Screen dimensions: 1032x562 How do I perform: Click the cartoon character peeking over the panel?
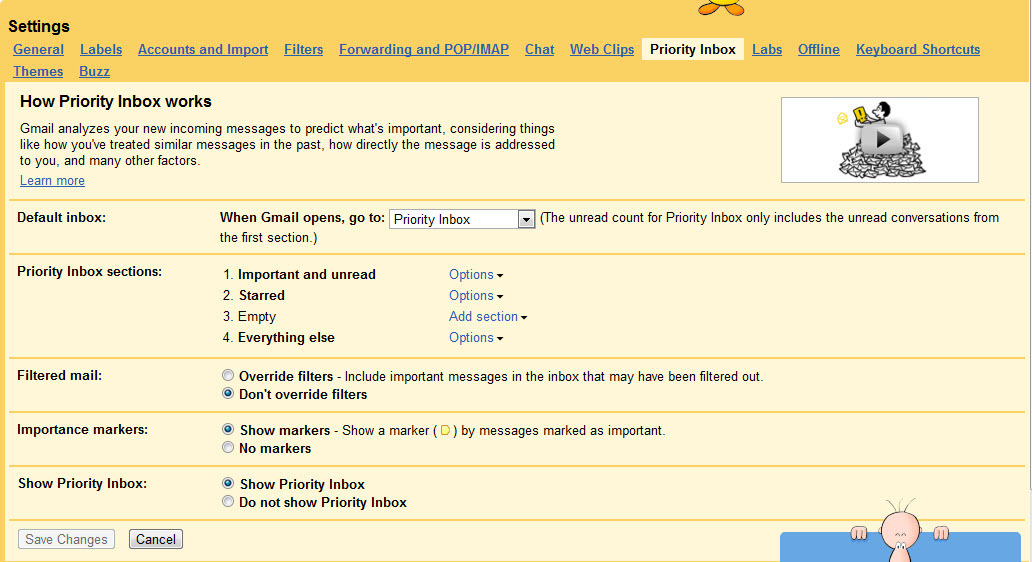tap(900, 530)
